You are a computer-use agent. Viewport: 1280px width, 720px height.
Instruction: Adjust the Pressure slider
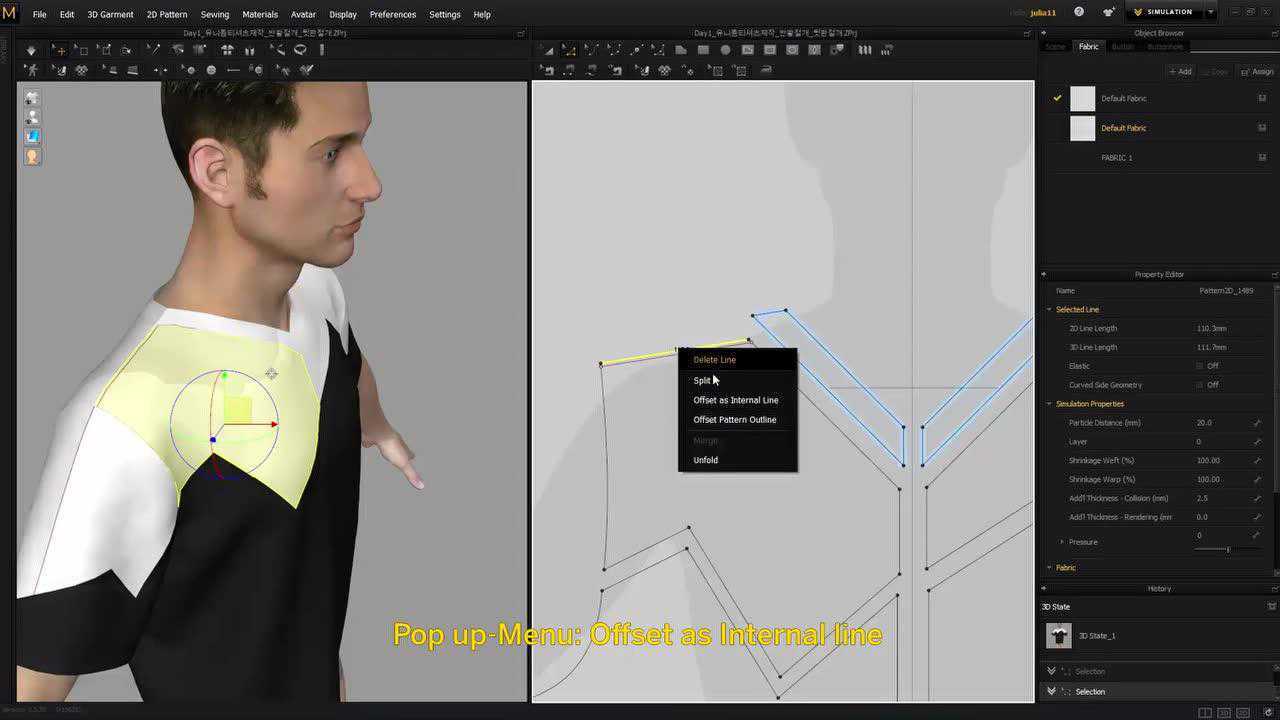pyautogui.click(x=1228, y=549)
